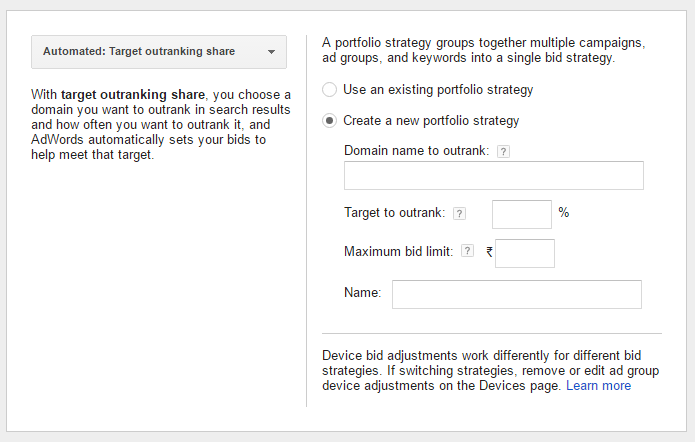695x442 pixels.
Task: Click the rupee currency symbol
Action: point(489,252)
